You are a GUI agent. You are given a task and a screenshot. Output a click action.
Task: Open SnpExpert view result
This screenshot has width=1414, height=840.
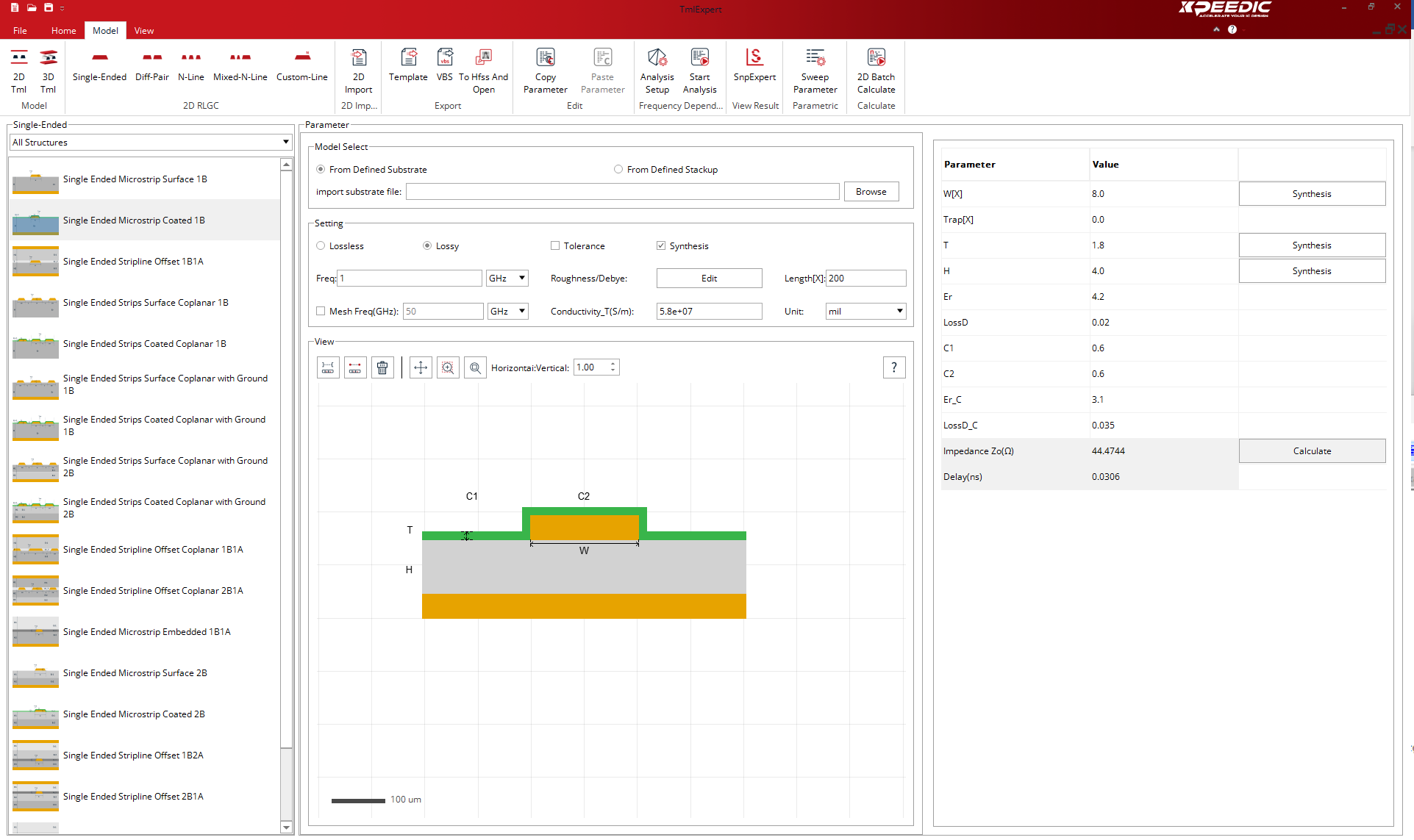pos(754,66)
